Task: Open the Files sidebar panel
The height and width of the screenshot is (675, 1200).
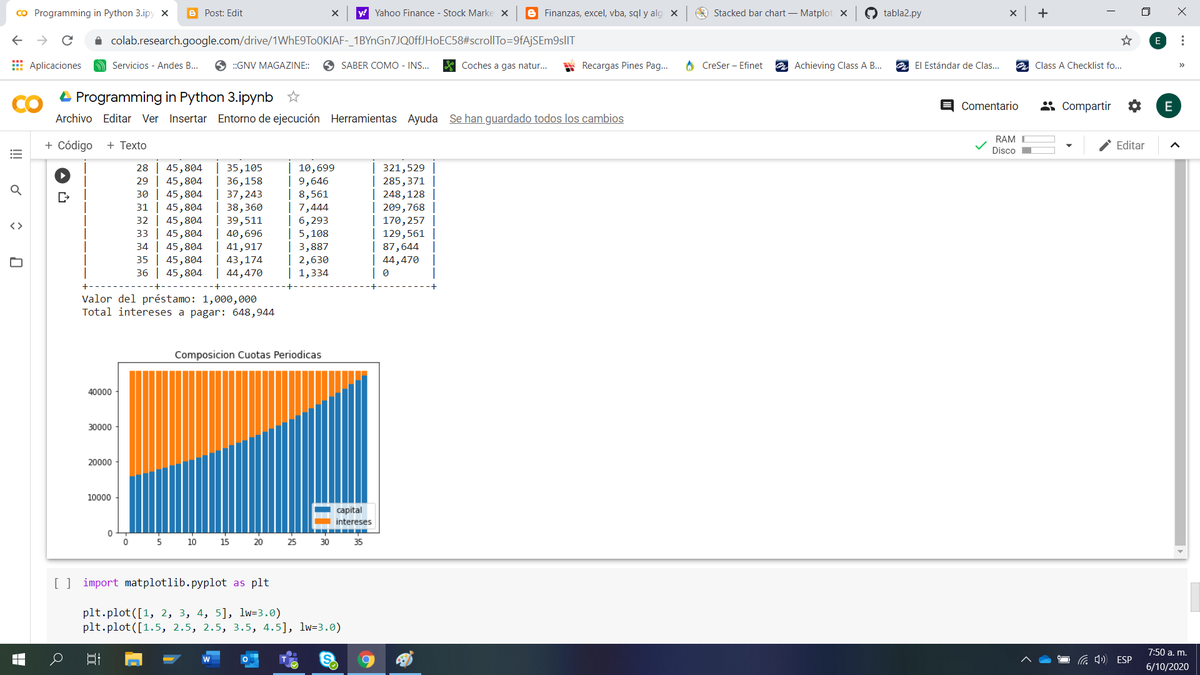Action: [16, 264]
